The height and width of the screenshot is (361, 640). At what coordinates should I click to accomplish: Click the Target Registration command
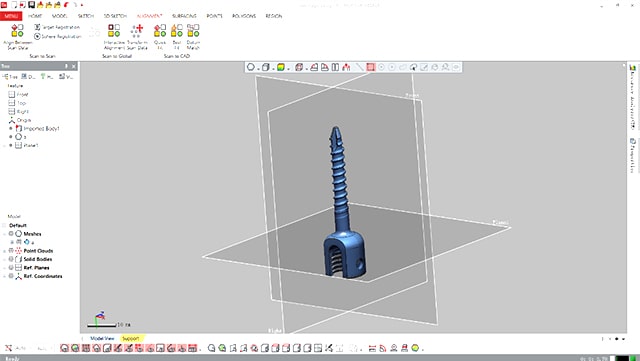click(57, 27)
